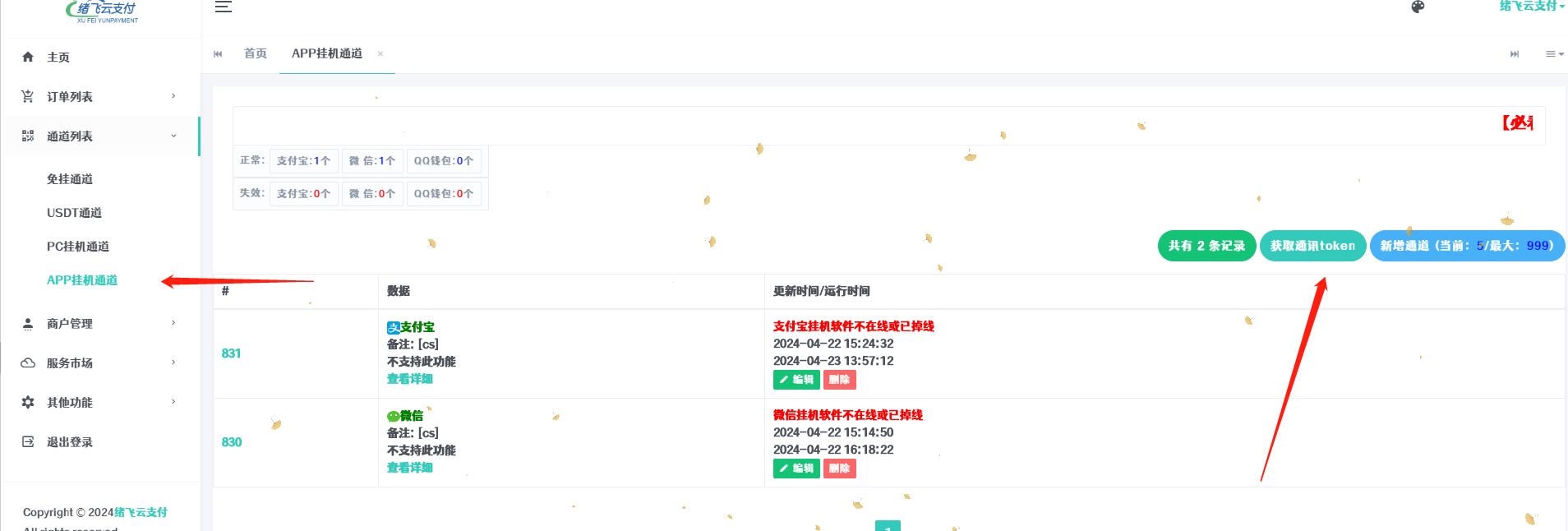1568x531 pixels.
Task: Expand the 服务市场 menu chevron
Action: (x=173, y=362)
